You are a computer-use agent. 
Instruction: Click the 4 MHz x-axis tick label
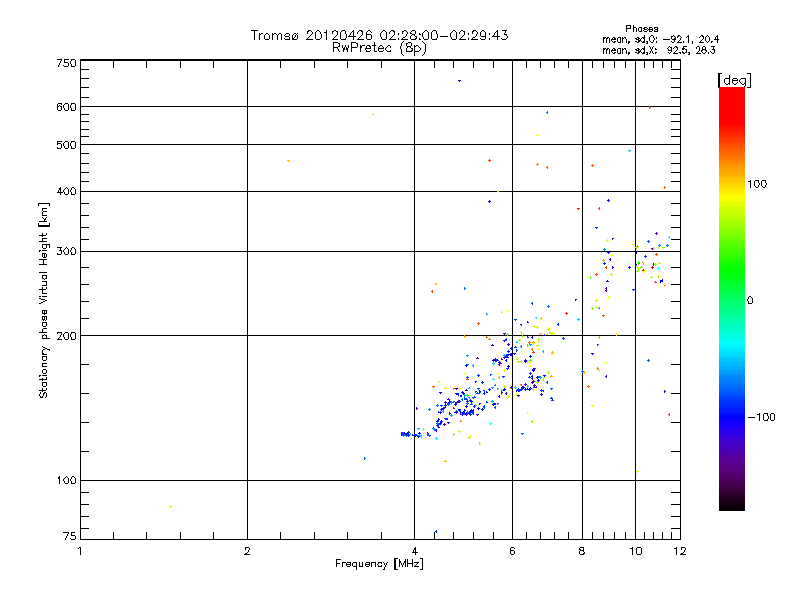[414, 551]
